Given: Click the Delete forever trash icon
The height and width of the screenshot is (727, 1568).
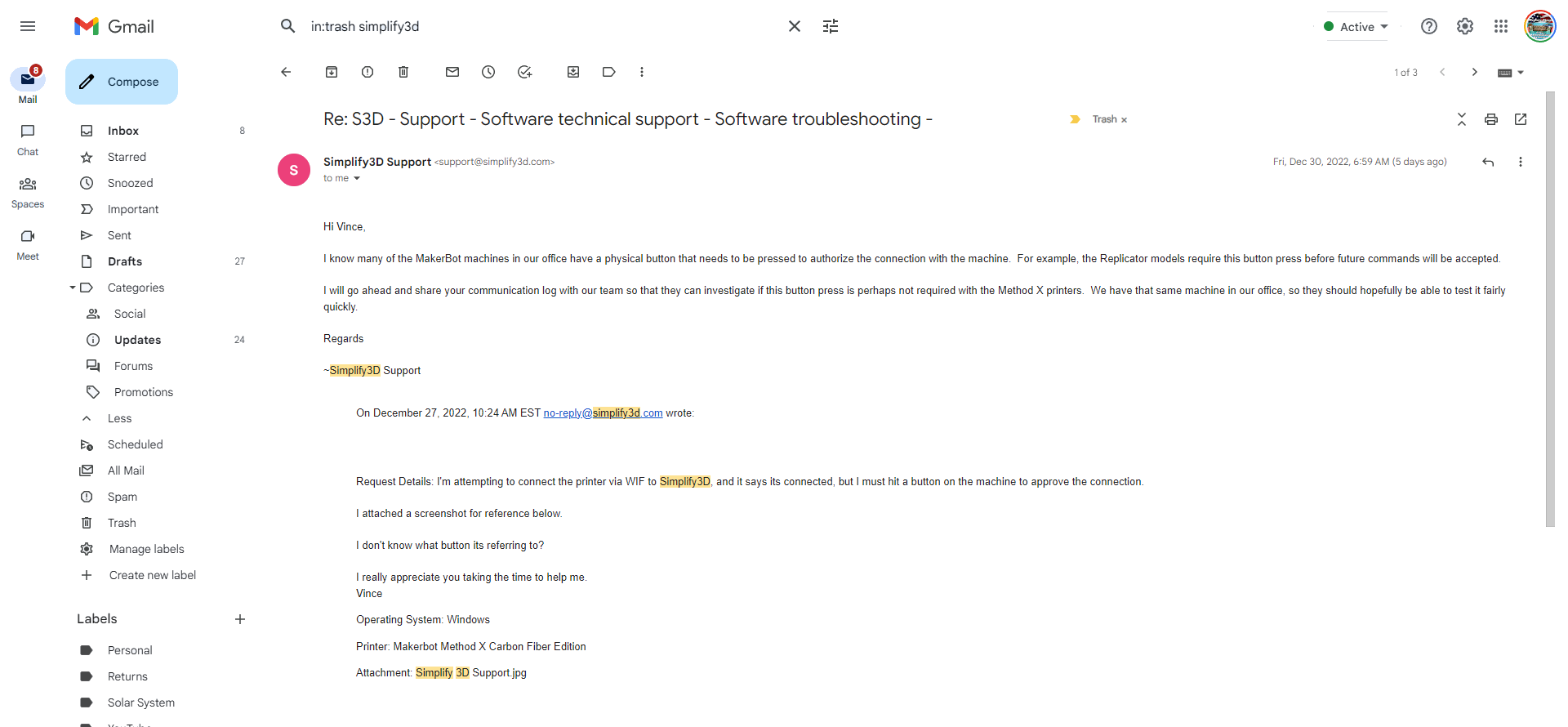Looking at the screenshot, I should pyautogui.click(x=403, y=72).
